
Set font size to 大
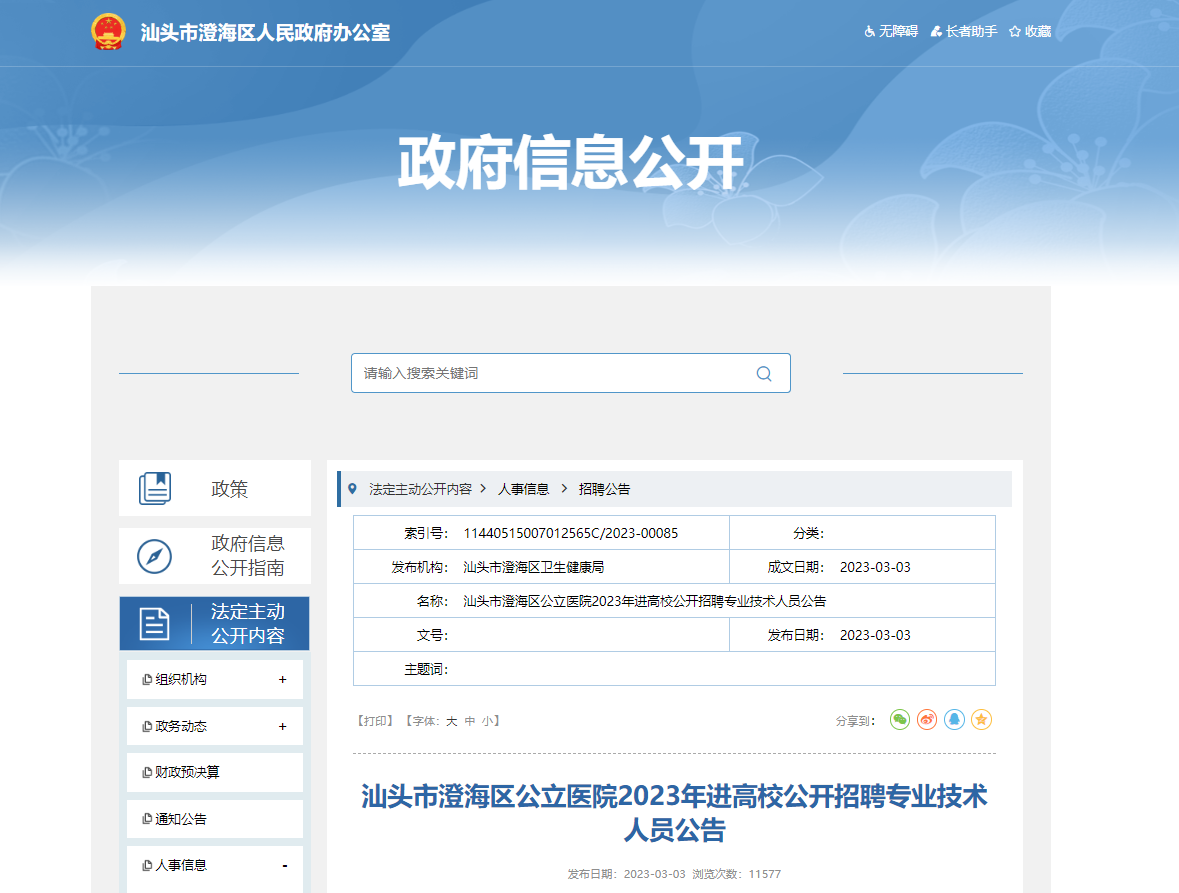click(451, 721)
